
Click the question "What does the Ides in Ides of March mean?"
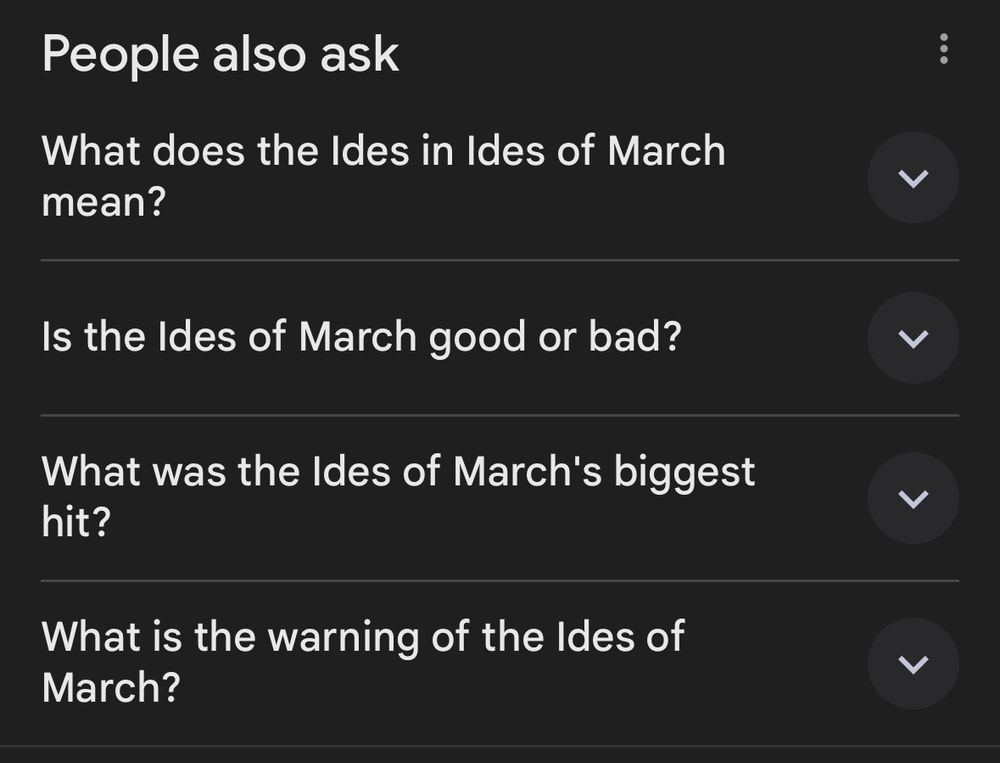click(383, 175)
